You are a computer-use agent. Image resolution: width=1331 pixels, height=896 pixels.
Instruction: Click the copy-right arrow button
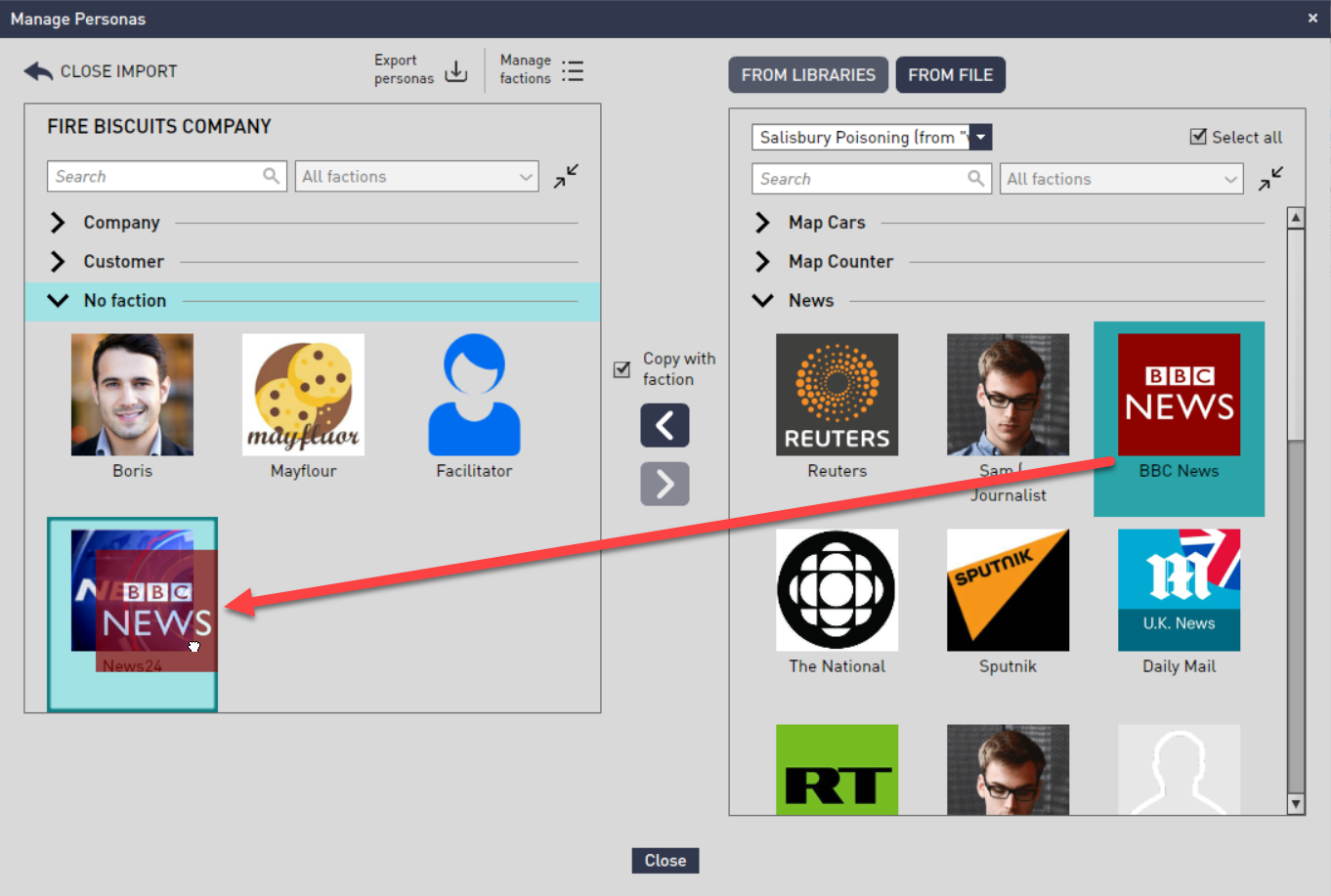pyautogui.click(x=665, y=484)
